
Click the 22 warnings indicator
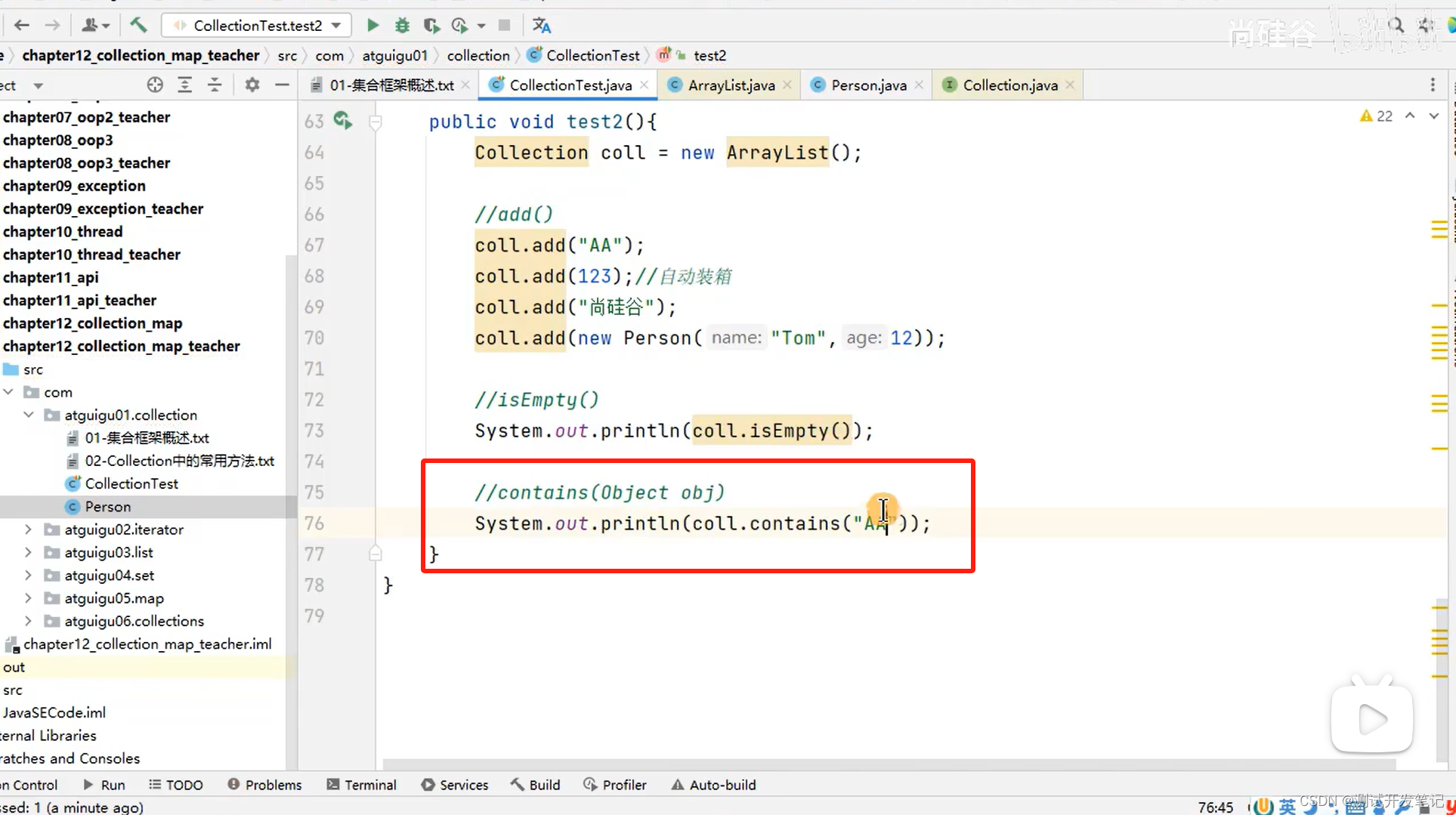(x=1376, y=116)
